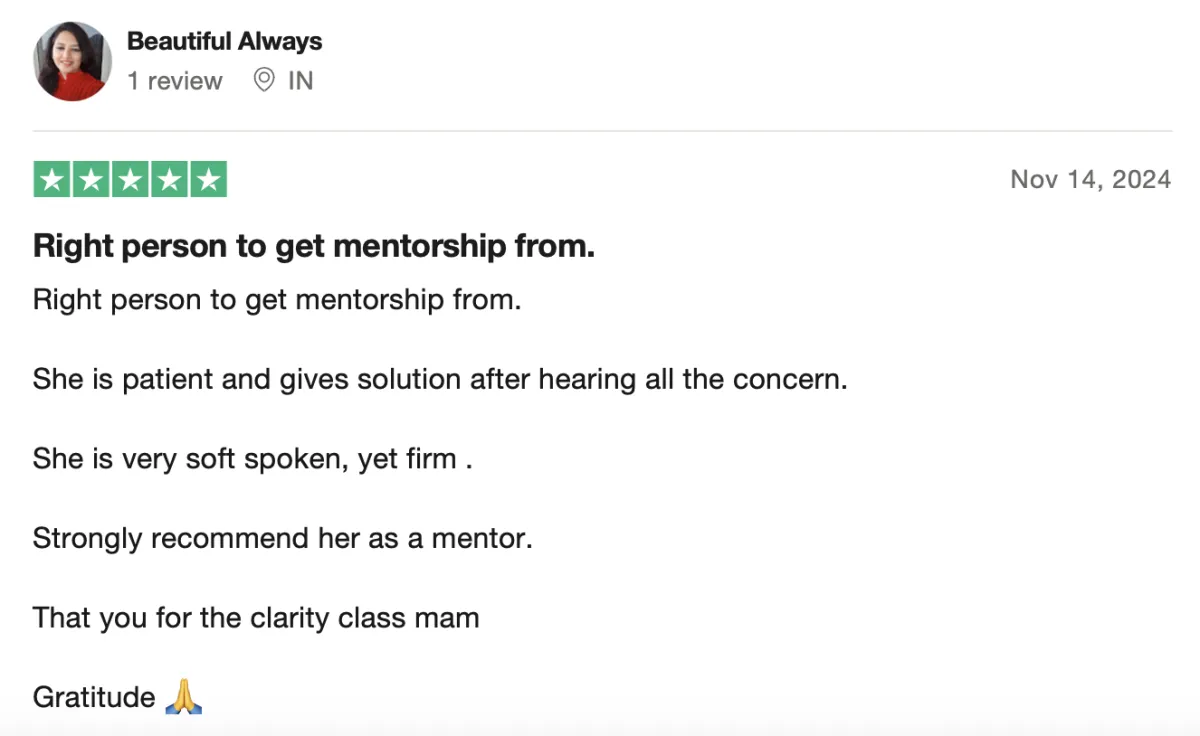
Task: Select the IN country label
Action: (x=300, y=81)
